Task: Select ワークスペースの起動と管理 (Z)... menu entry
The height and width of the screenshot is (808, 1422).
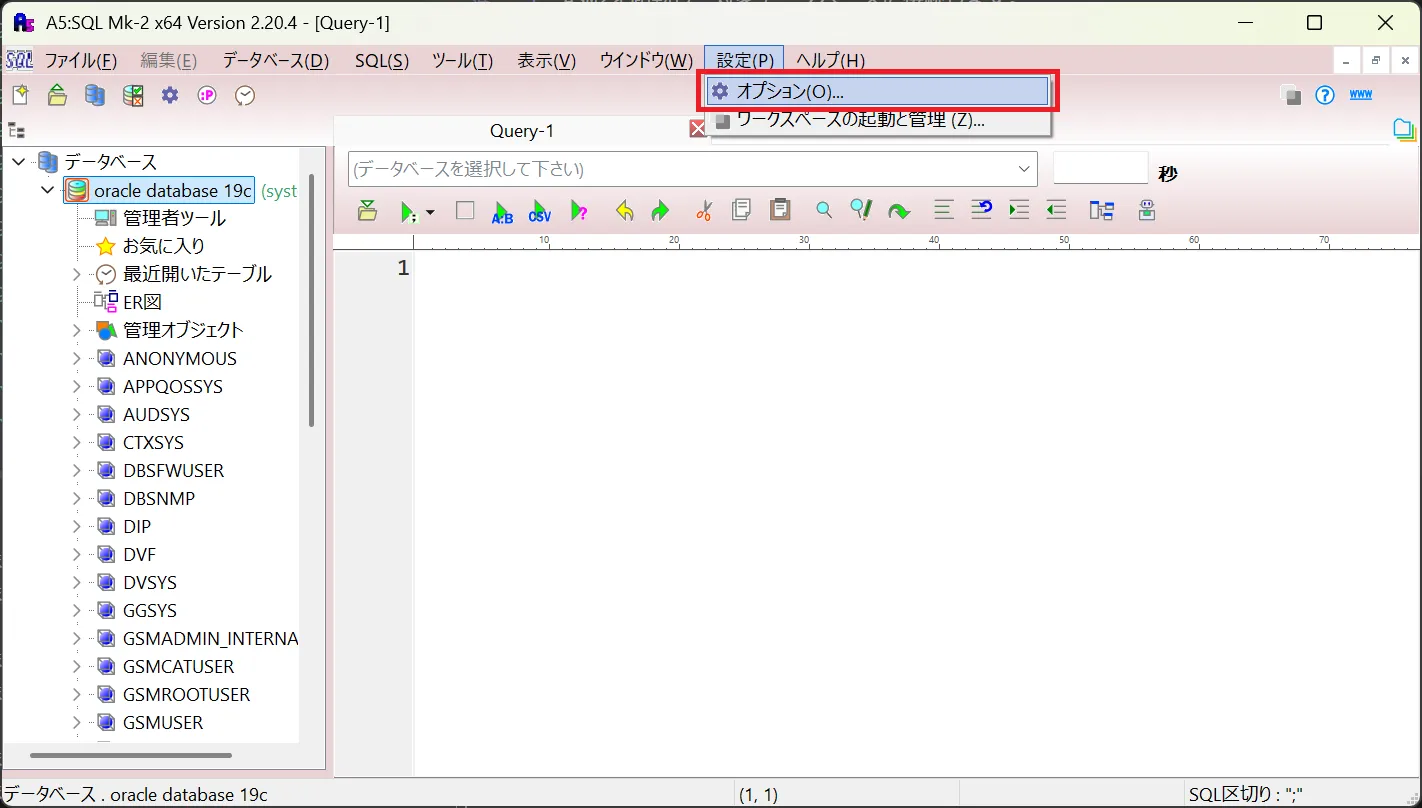Action: point(877,121)
